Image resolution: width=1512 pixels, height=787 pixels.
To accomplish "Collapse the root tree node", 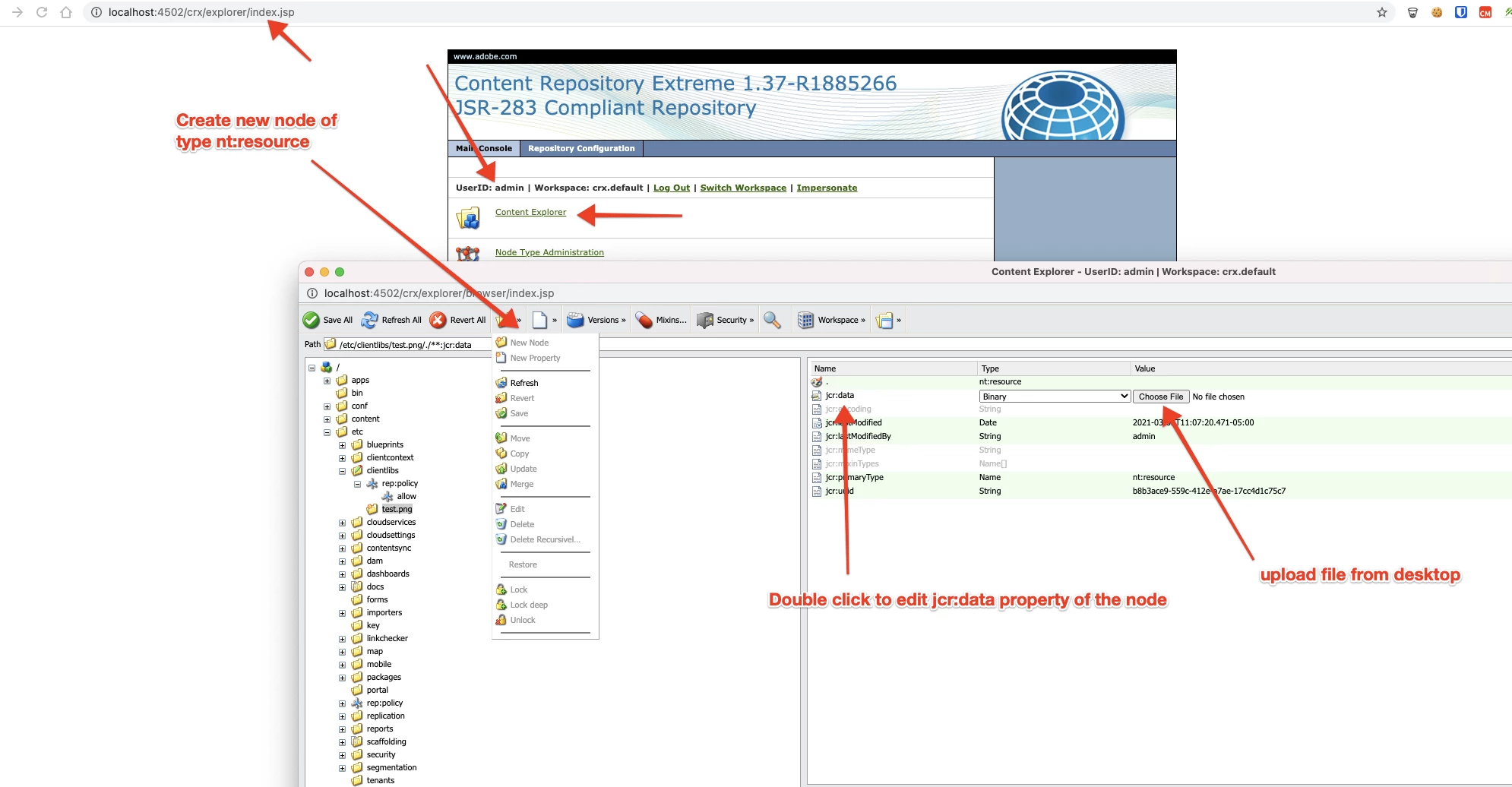I will tap(312, 368).
